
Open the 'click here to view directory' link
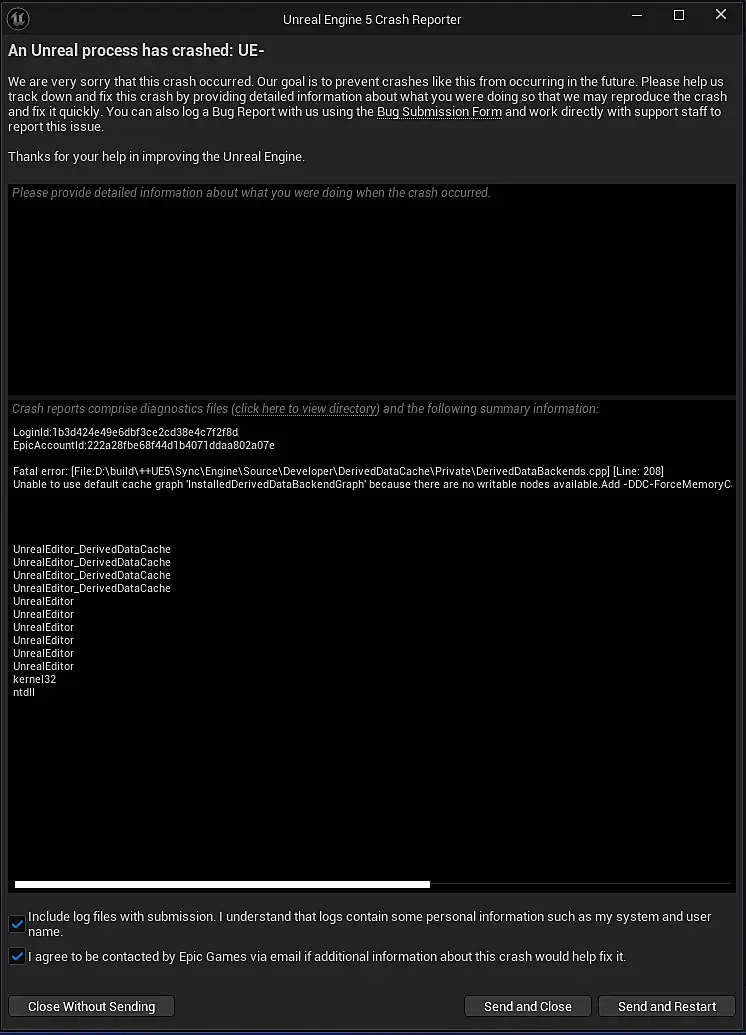tap(307, 409)
